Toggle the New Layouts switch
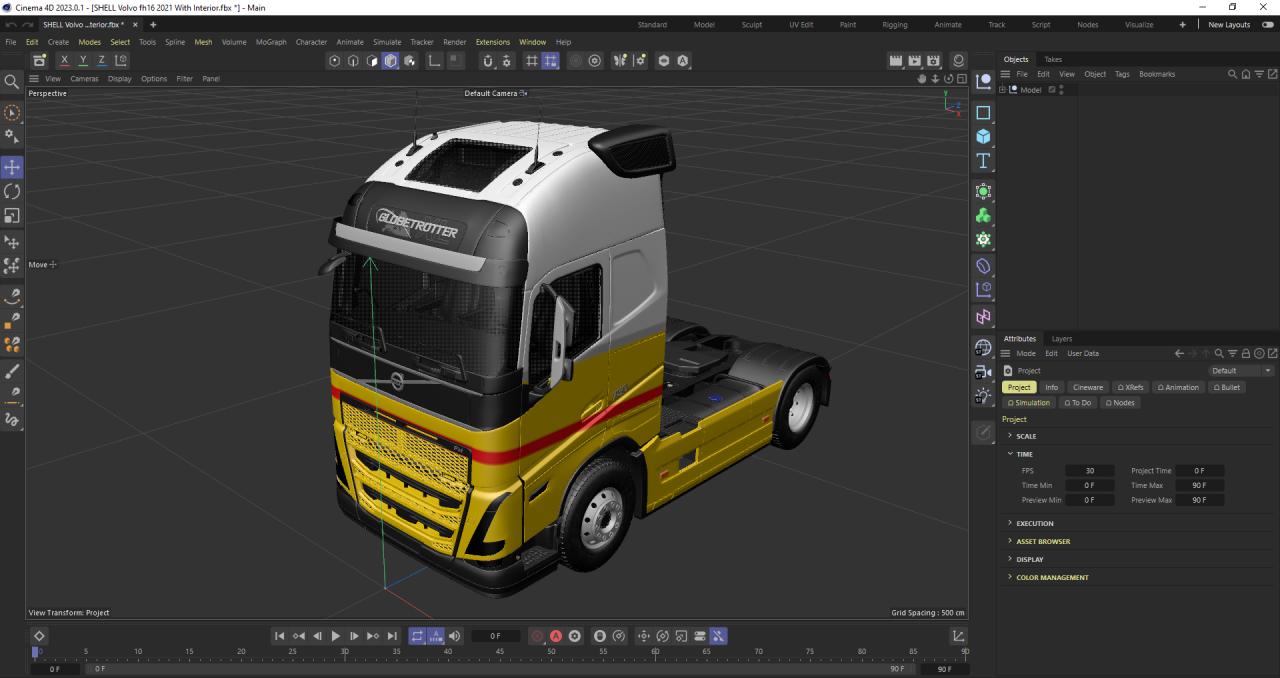Screen dimensions: 1280x678 [1268, 25]
